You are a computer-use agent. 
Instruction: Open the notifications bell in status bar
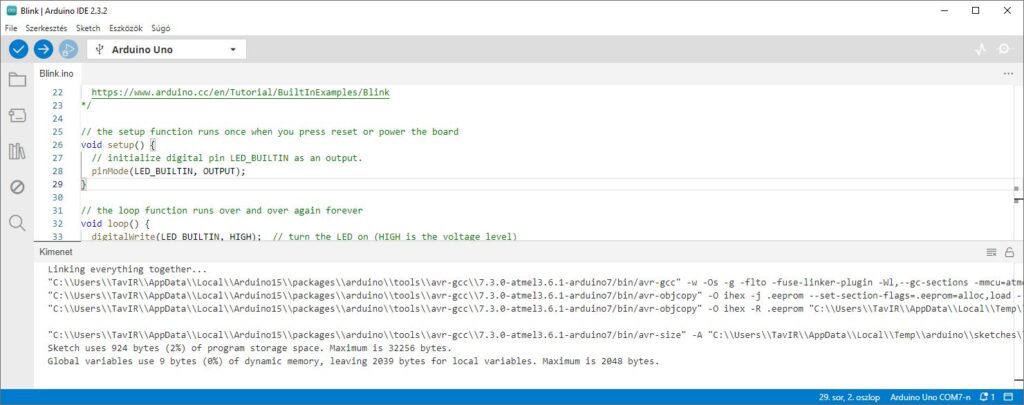pyautogui.click(x=987, y=397)
